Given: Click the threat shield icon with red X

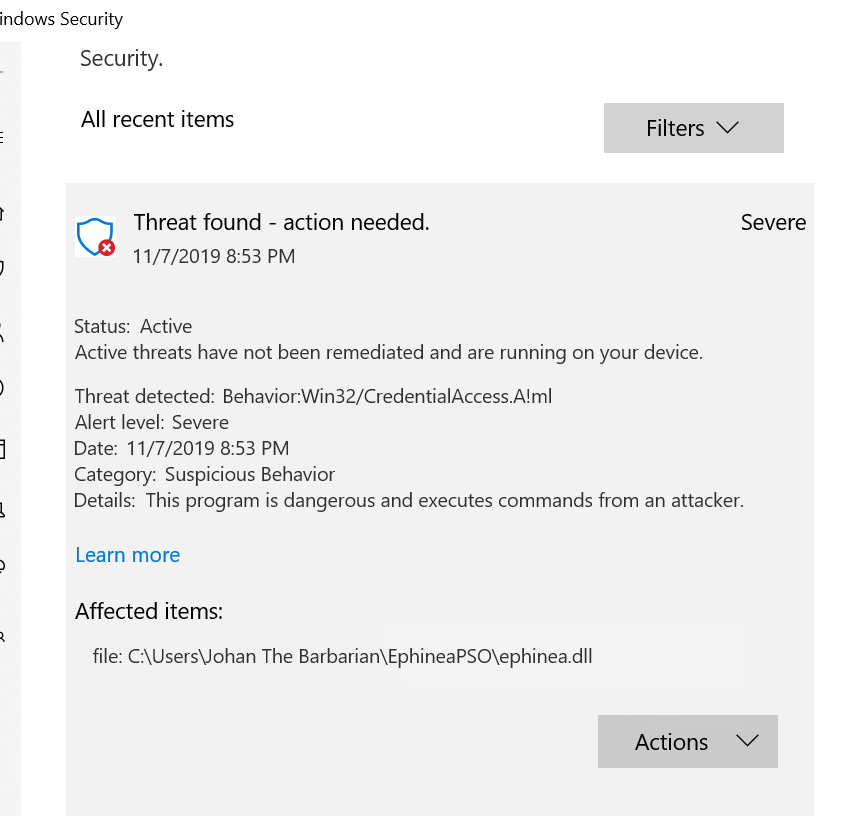Looking at the screenshot, I should (95, 236).
